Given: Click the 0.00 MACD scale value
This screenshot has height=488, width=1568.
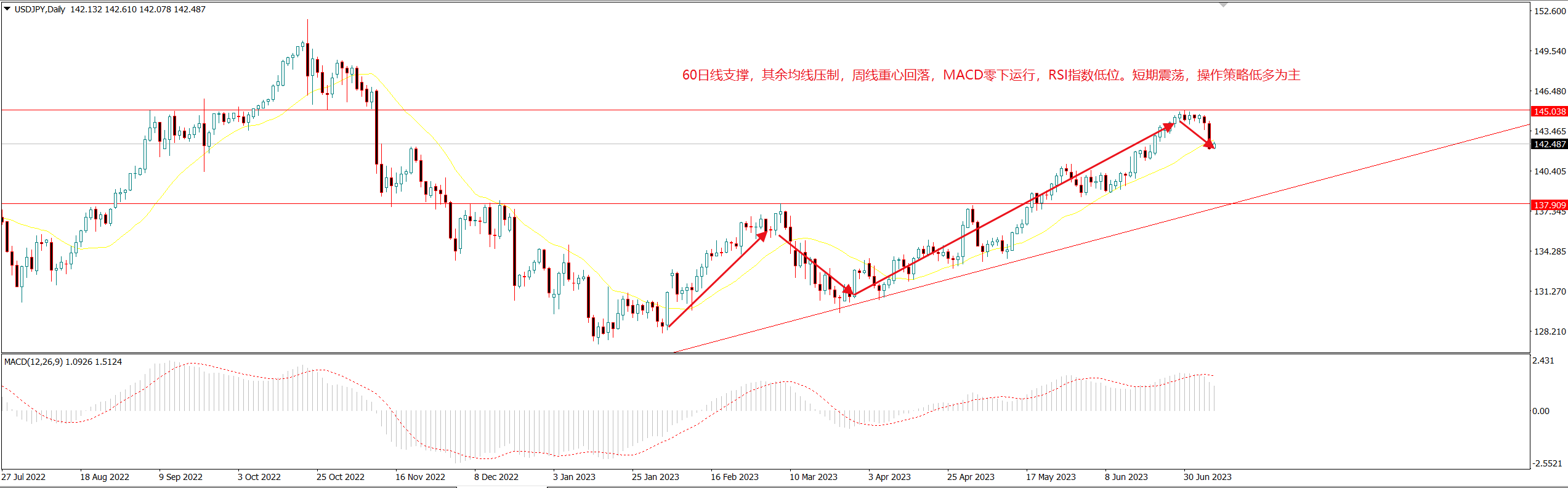Looking at the screenshot, I should [x=1541, y=411].
